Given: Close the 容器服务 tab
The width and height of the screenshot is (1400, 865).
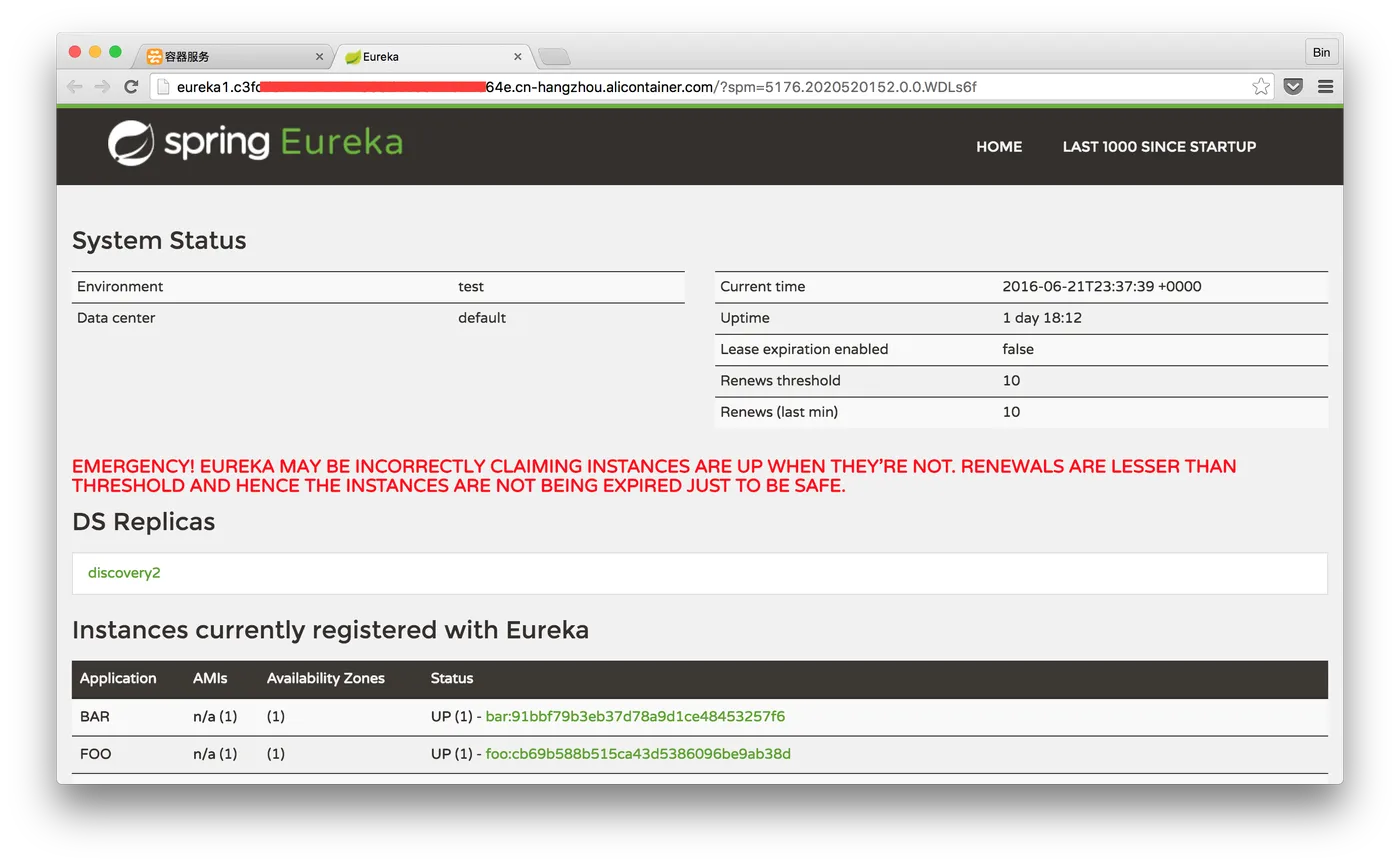Looking at the screenshot, I should pyautogui.click(x=320, y=57).
